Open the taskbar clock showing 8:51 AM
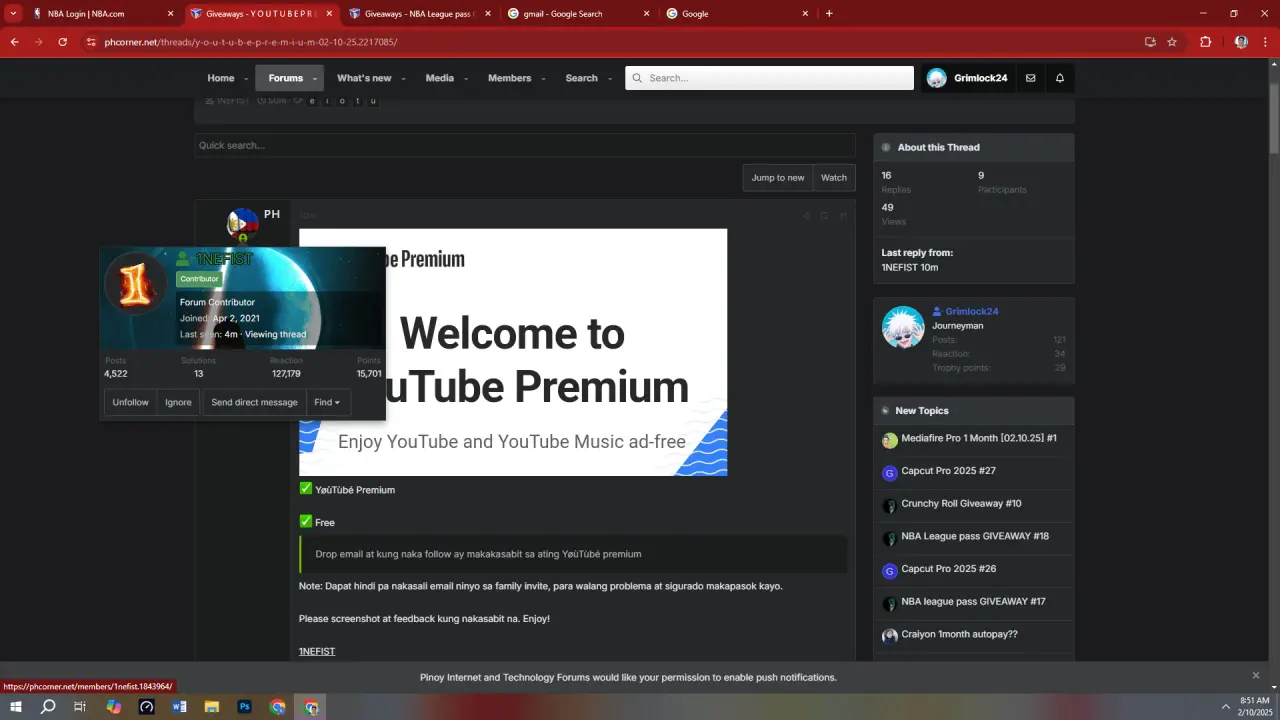The image size is (1280, 720). [1254, 707]
